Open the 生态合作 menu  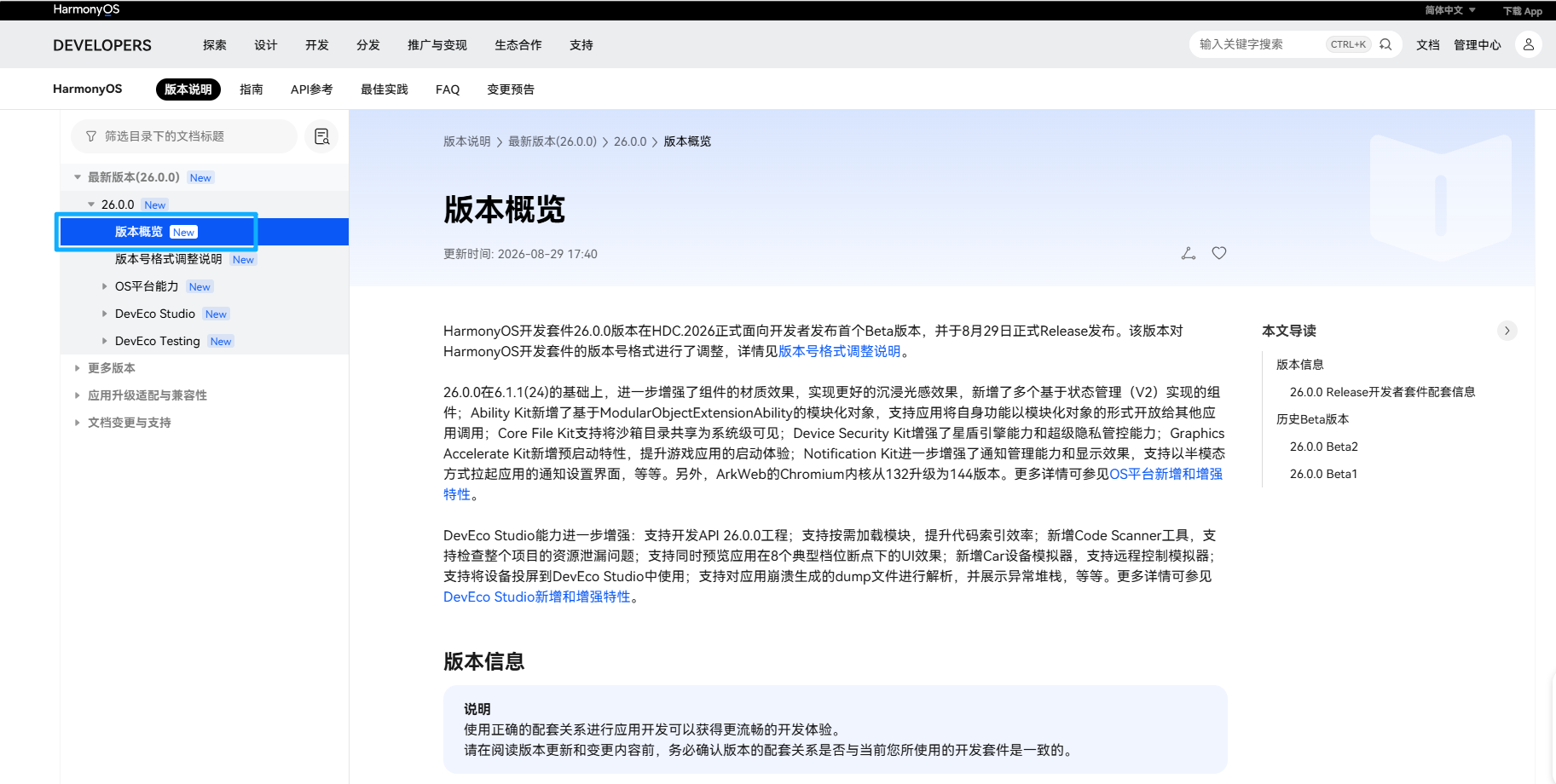pos(518,45)
